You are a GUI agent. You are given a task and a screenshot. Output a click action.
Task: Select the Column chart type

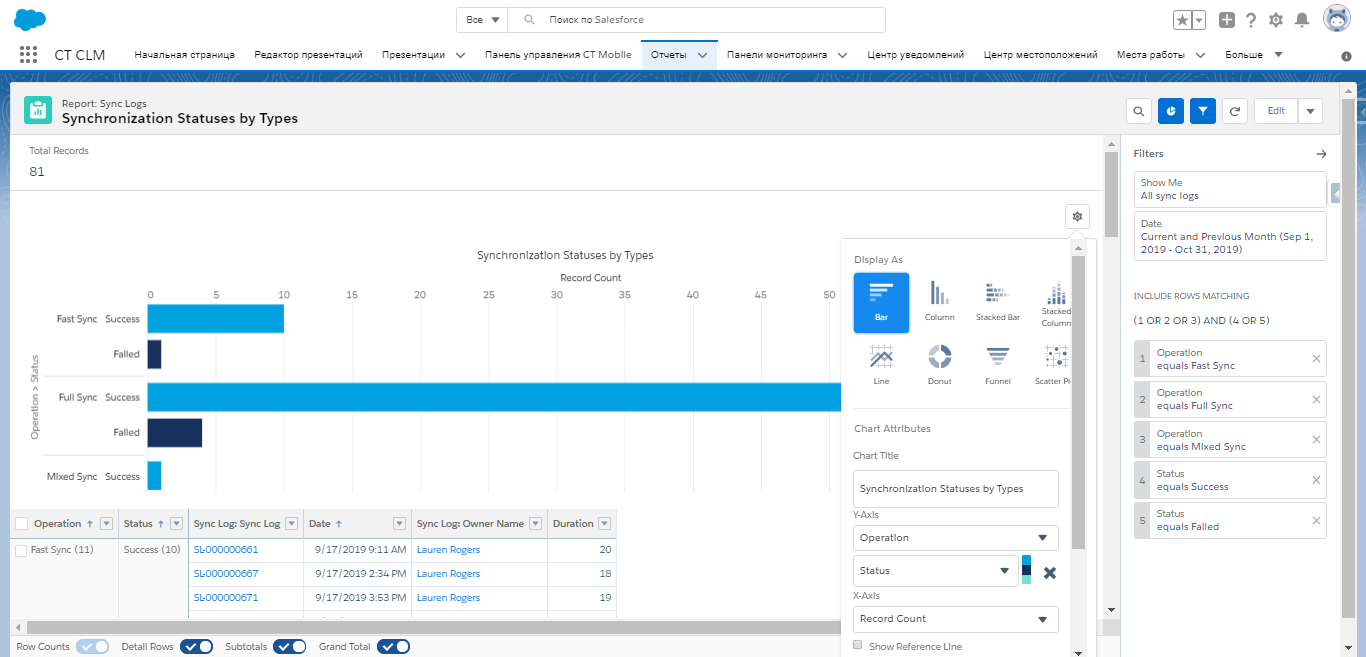click(x=939, y=301)
